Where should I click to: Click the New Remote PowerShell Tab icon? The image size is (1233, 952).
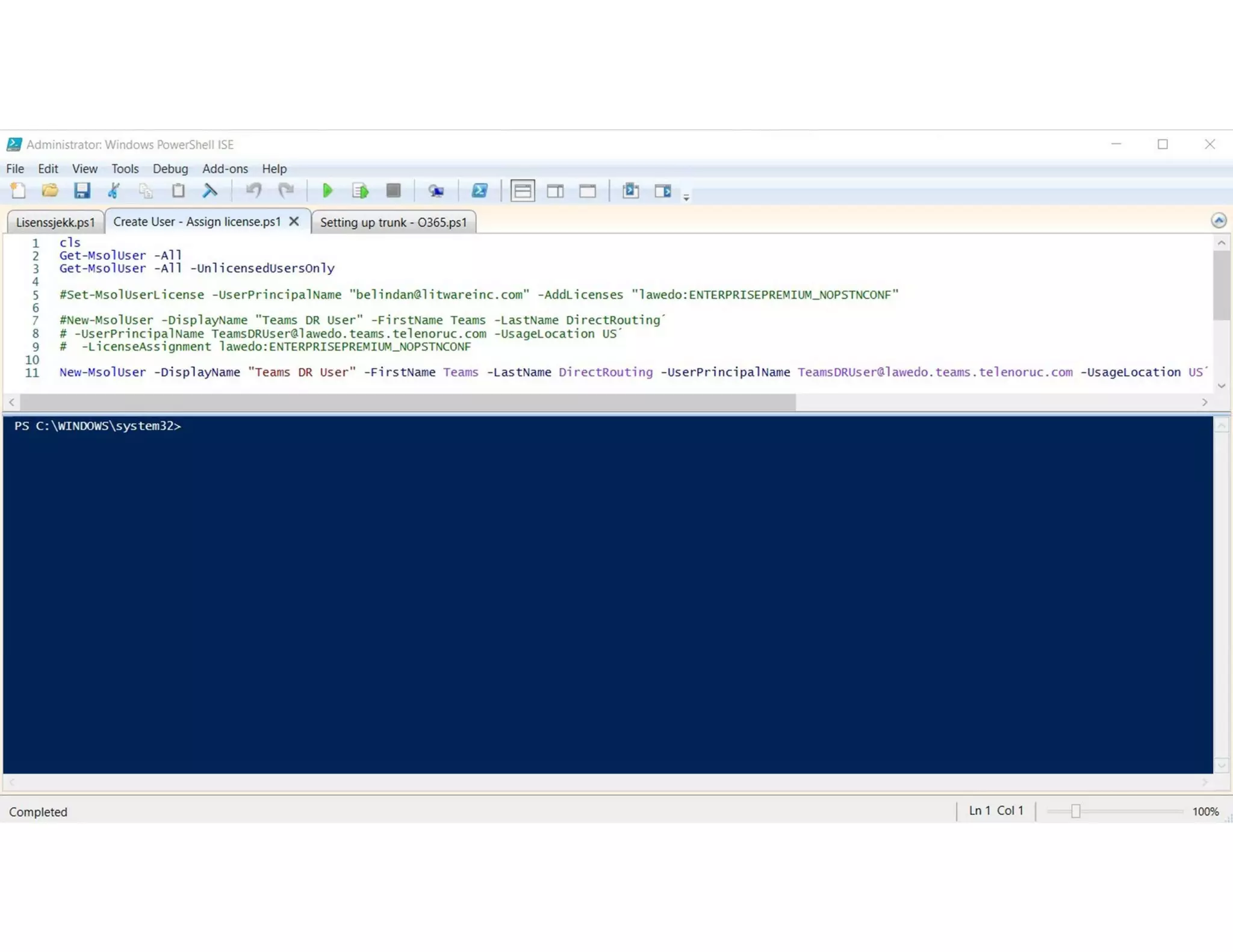436,191
